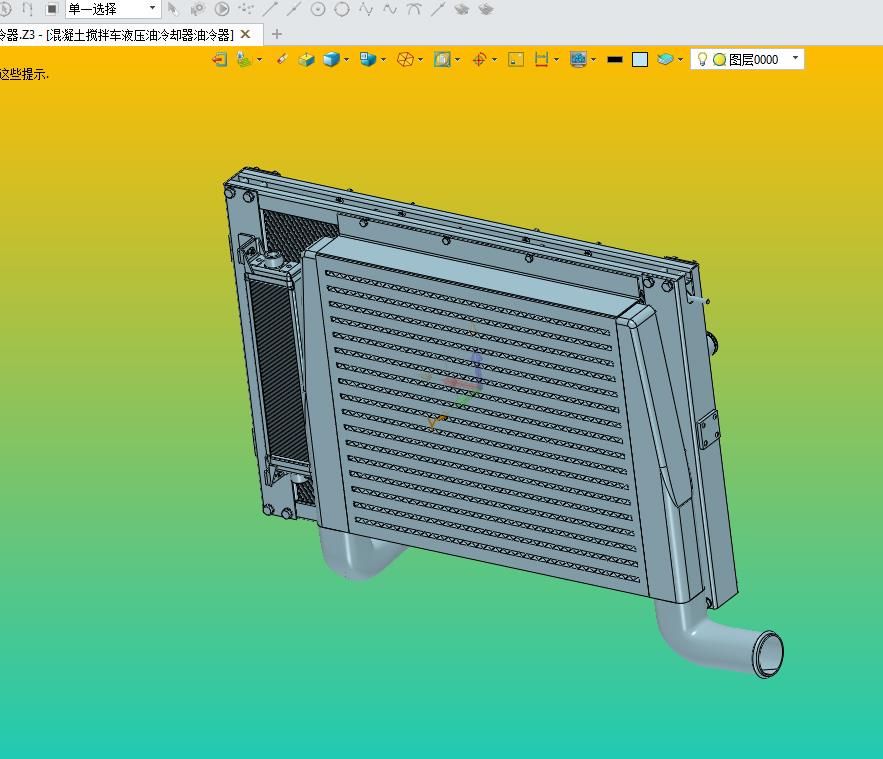Close the 混凝土搅拌车液压油冷却器油冷器 document tab
The height and width of the screenshot is (759, 883).
[x=245, y=34]
